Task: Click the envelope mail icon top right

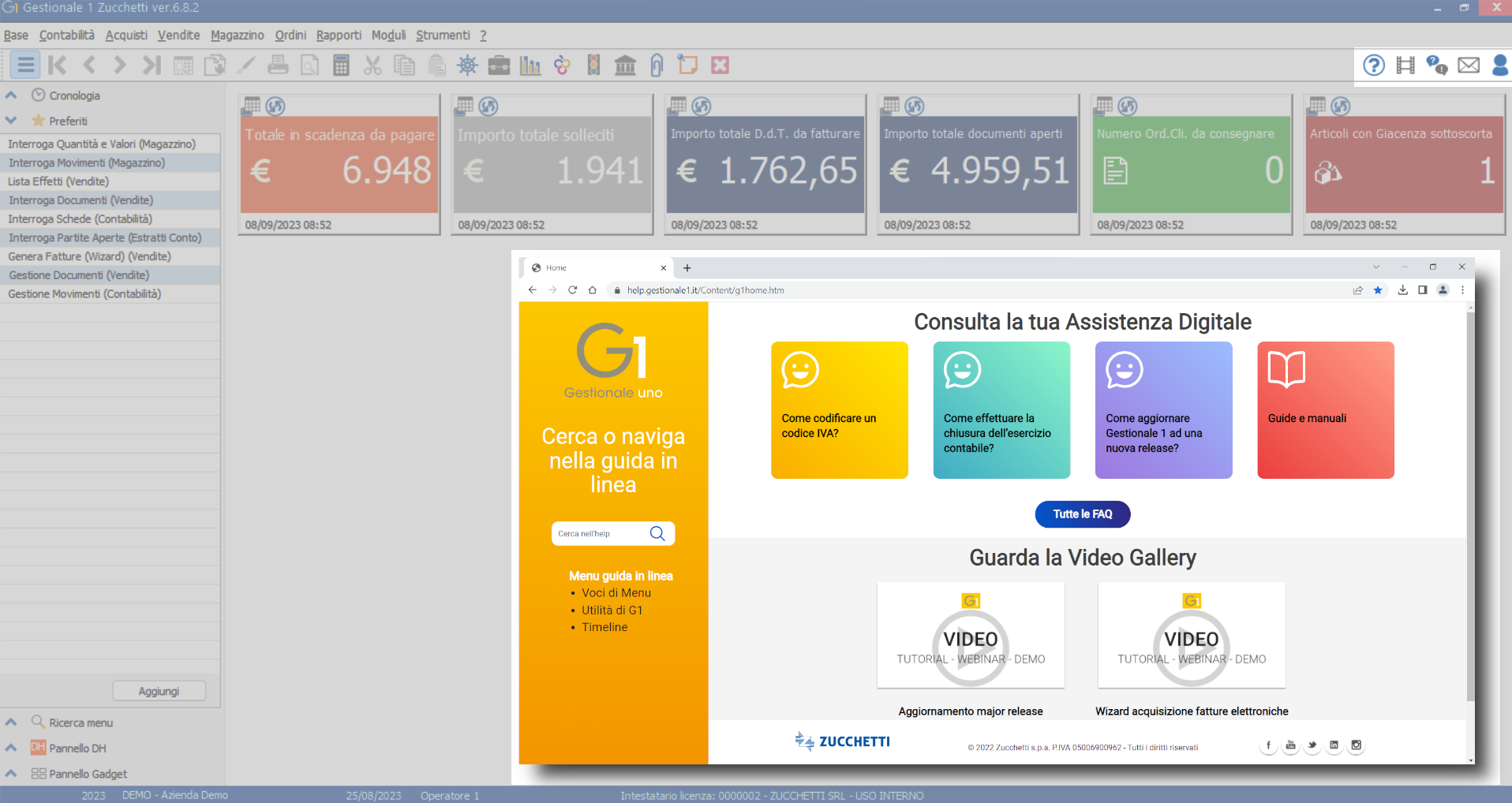Action: (x=1469, y=65)
